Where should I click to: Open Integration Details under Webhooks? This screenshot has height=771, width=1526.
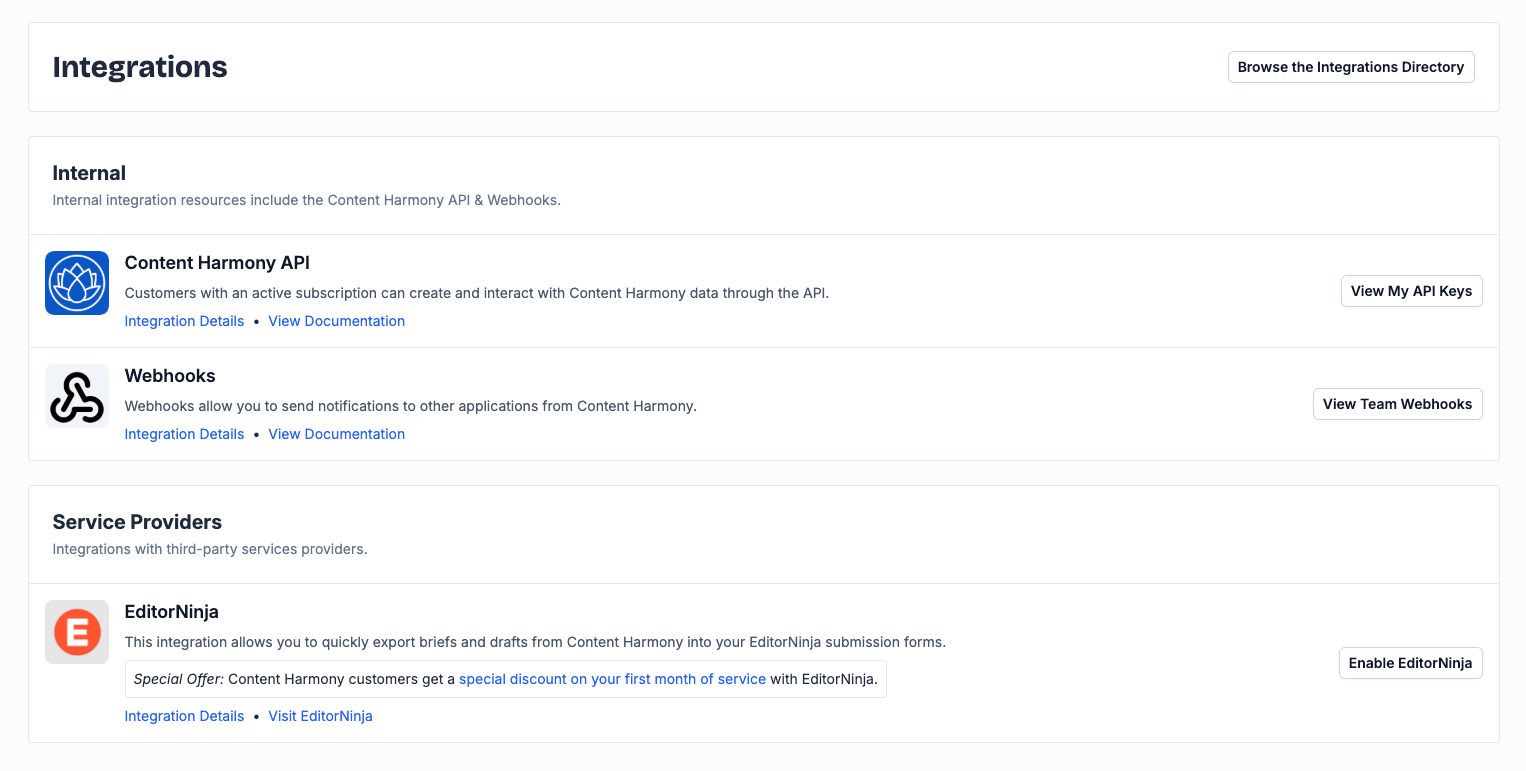point(184,434)
